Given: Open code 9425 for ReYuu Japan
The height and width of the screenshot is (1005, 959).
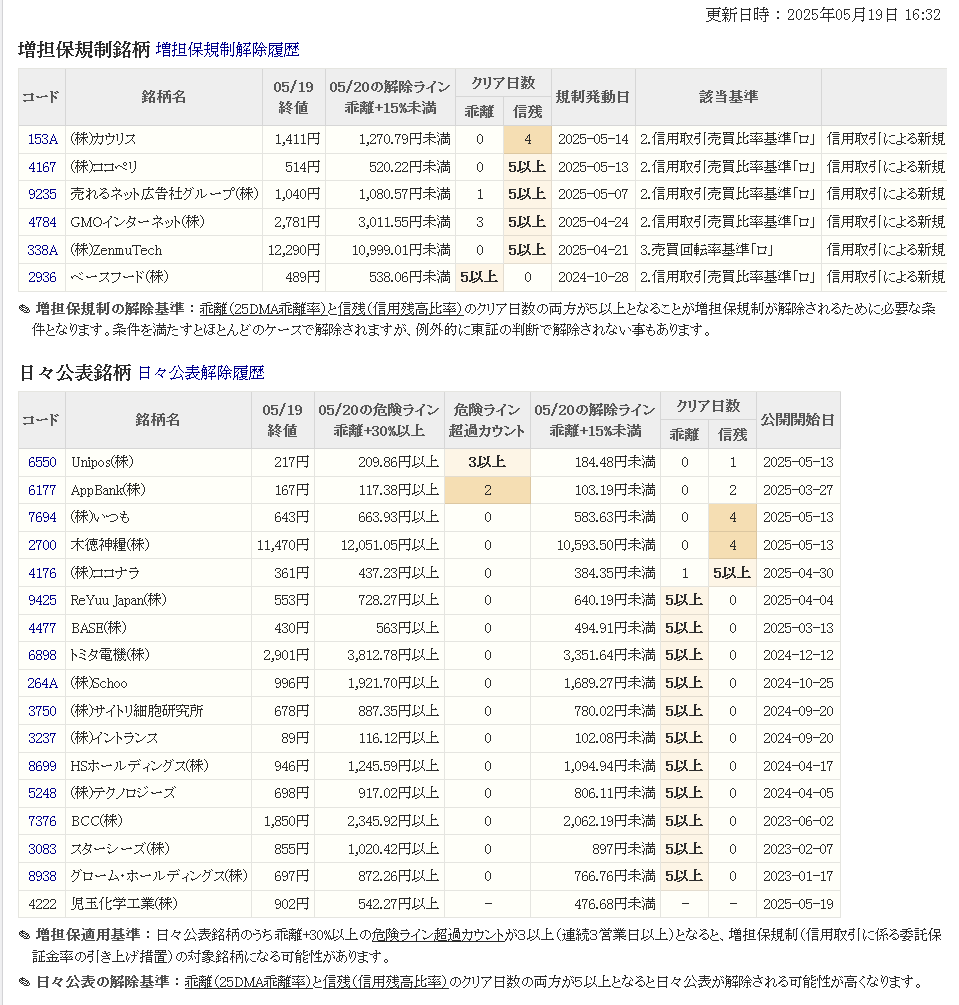Looking at the screenshot, I should point(42,600).
